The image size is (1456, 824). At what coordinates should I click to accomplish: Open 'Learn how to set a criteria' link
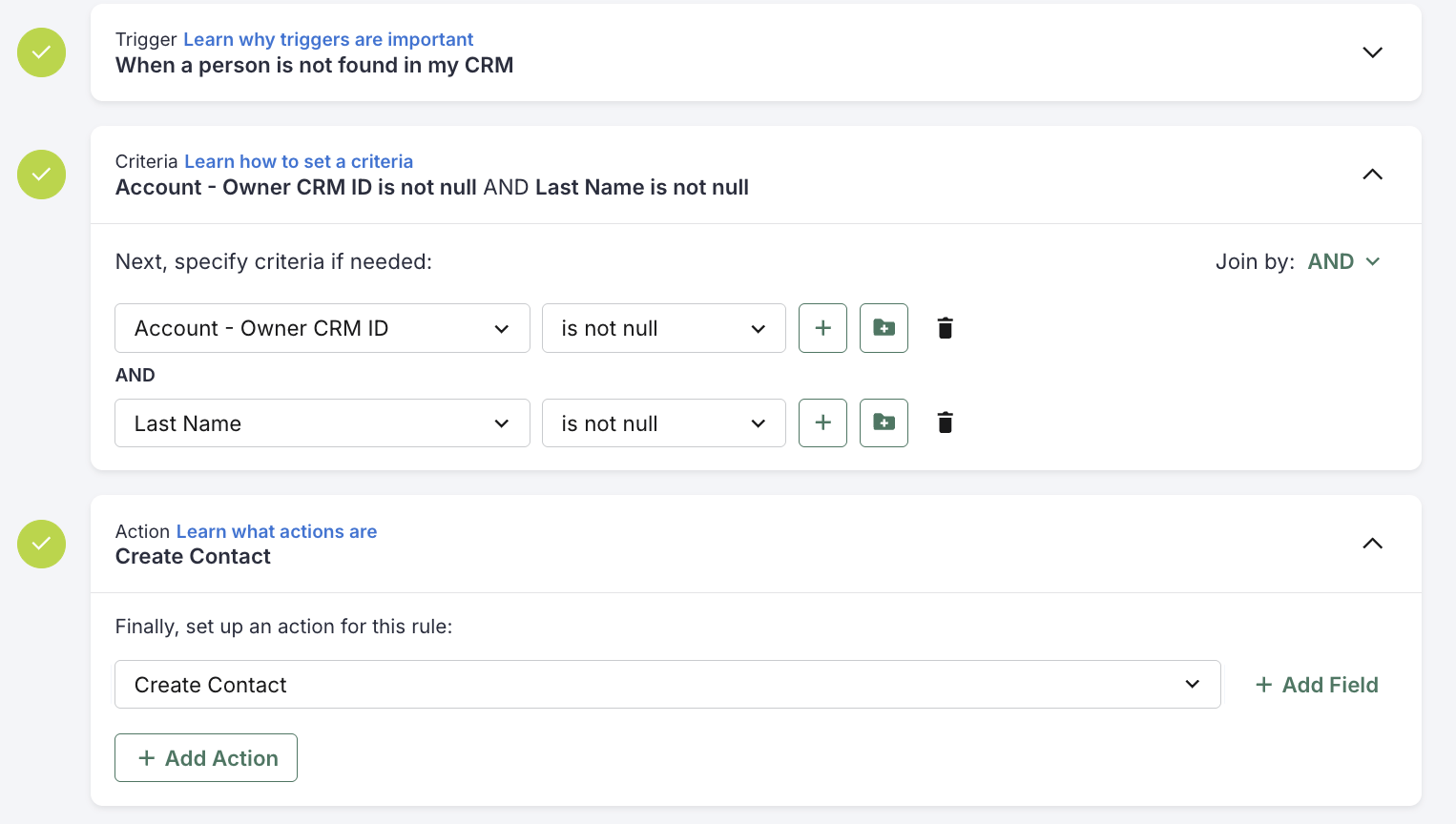pos(299,161)
